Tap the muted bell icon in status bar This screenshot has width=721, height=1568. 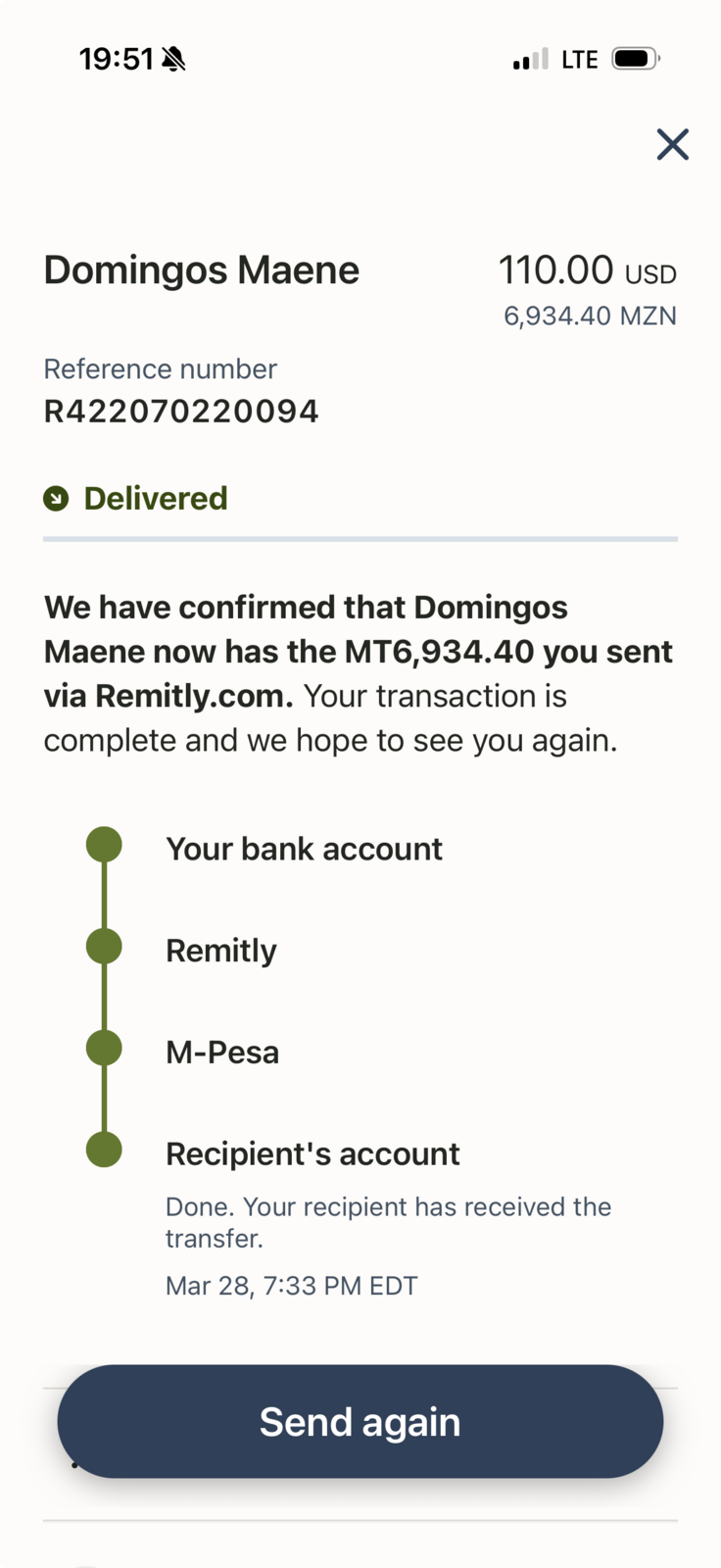tap(173, 60)
